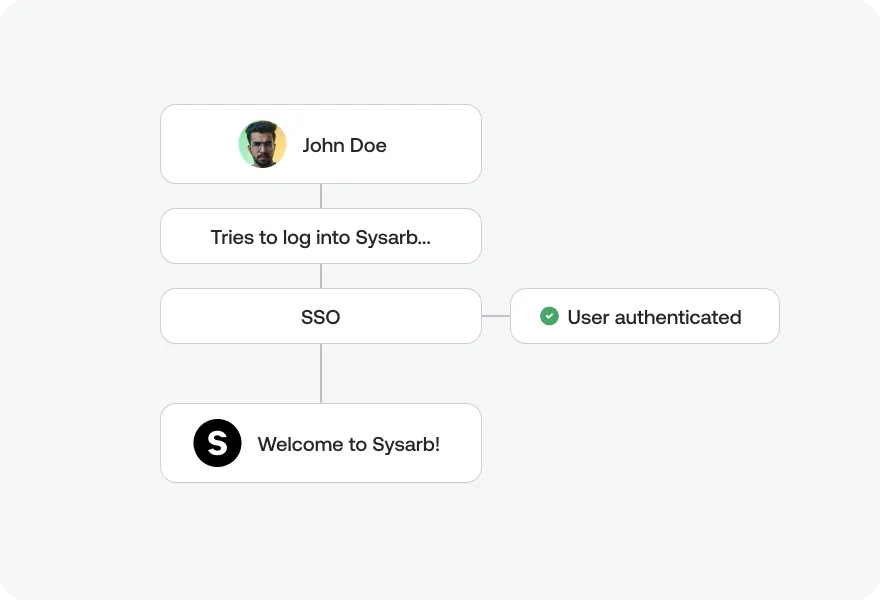Click the 'Welcome to Sysarb!' message text
Image resolution: width=880 pixels, height=600 pixels.
click(349, 444)
